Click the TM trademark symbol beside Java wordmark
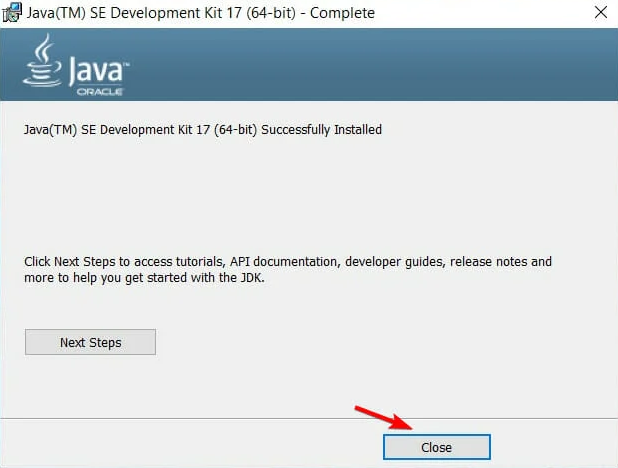Viewport: 618px width, 468px height. [127, 63]
